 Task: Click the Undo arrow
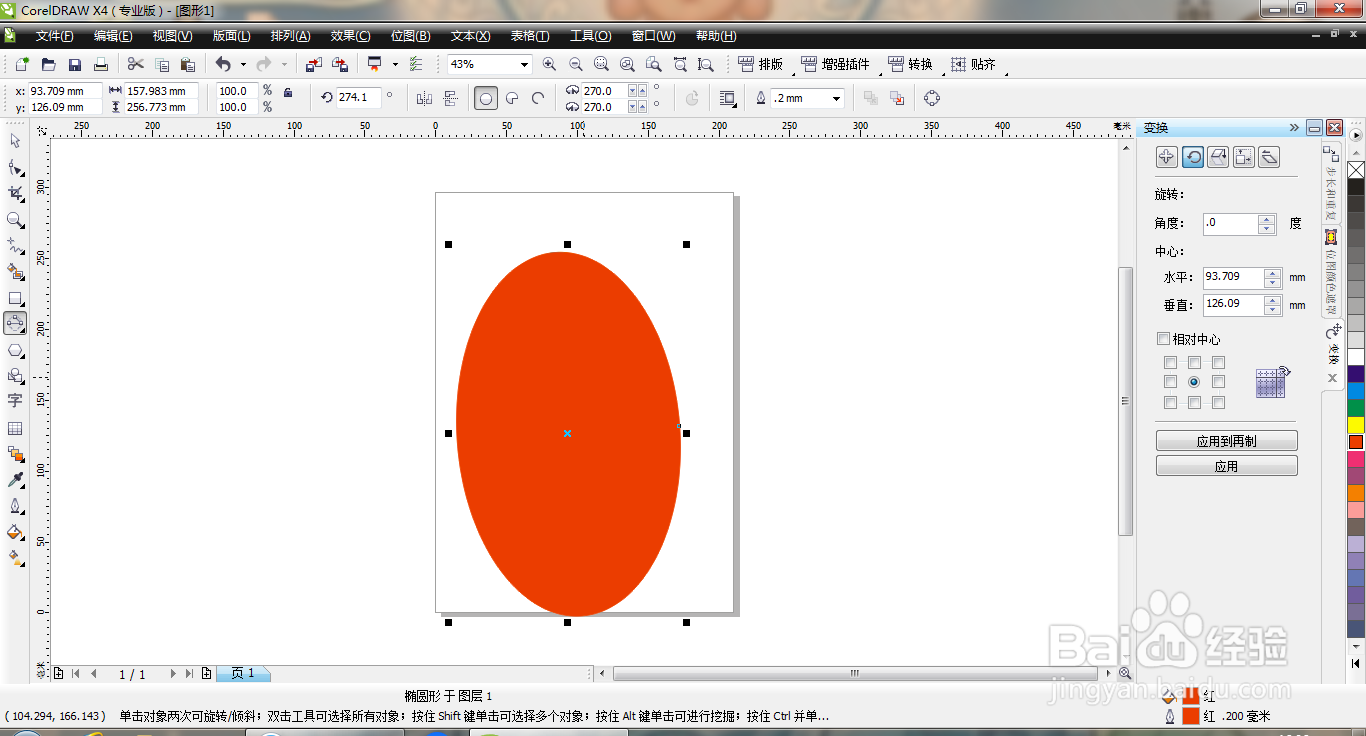(x=222, y=64)
